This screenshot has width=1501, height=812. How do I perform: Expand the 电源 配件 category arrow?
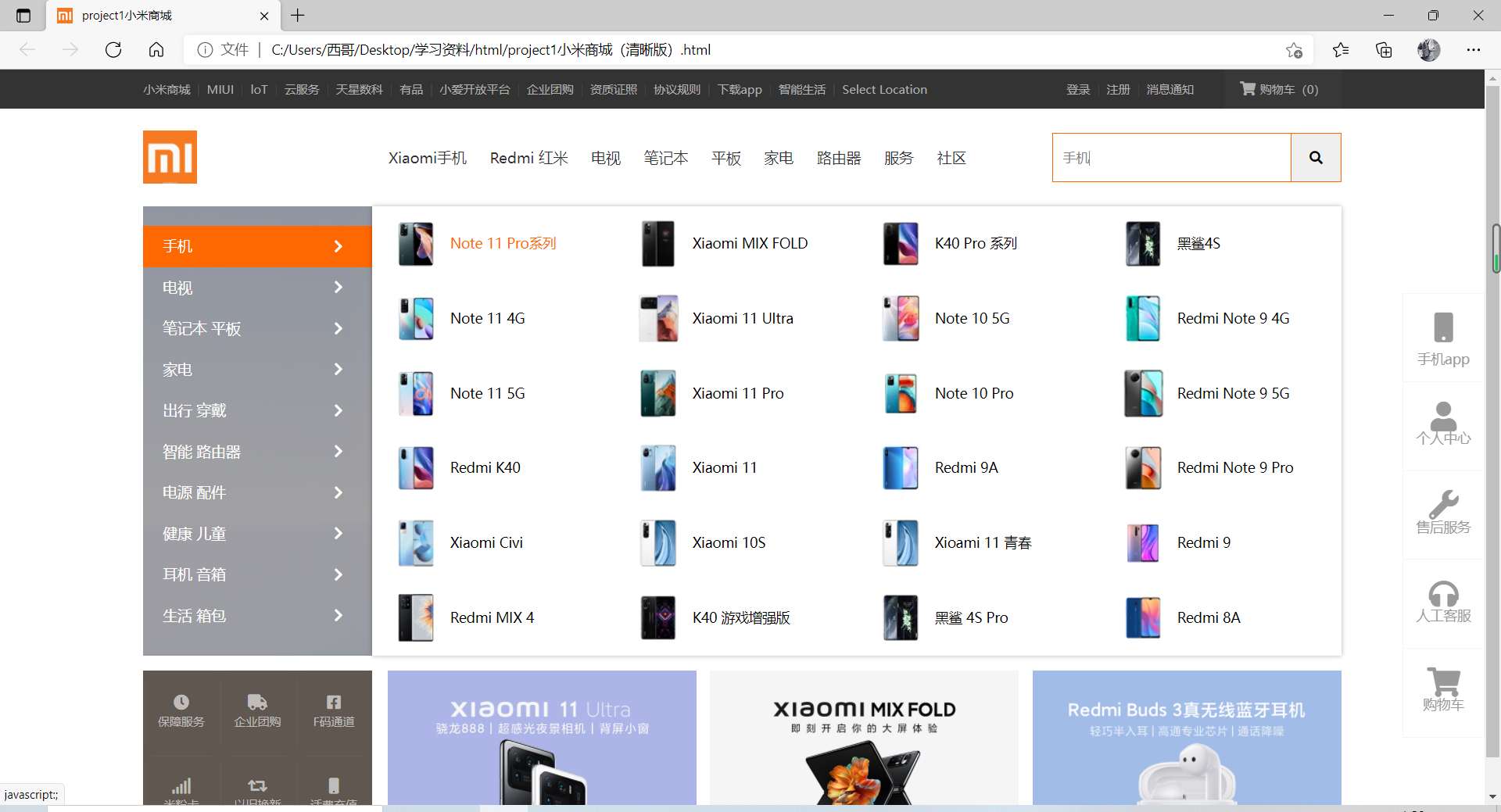(x=339, y=492)
